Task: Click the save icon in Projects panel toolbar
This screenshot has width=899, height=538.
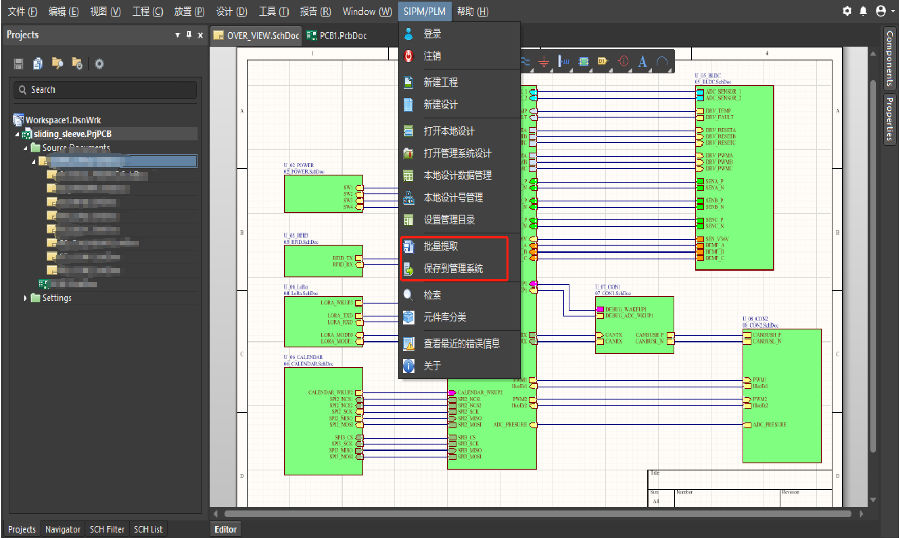Action: 19,64
